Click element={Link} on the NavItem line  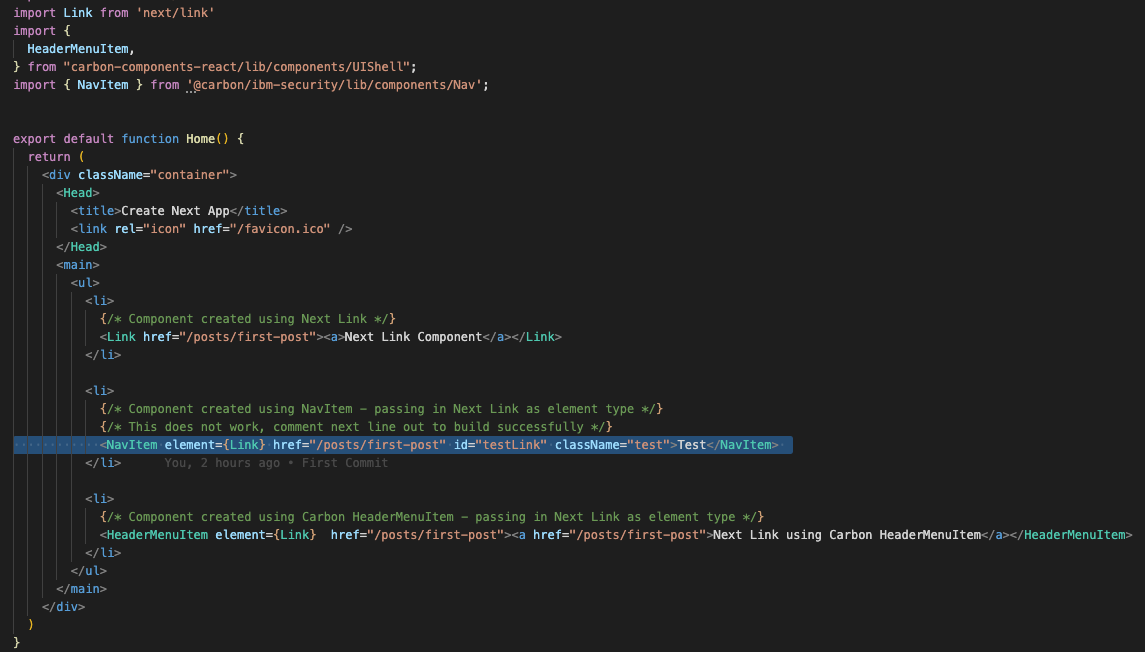coord(215,445)
